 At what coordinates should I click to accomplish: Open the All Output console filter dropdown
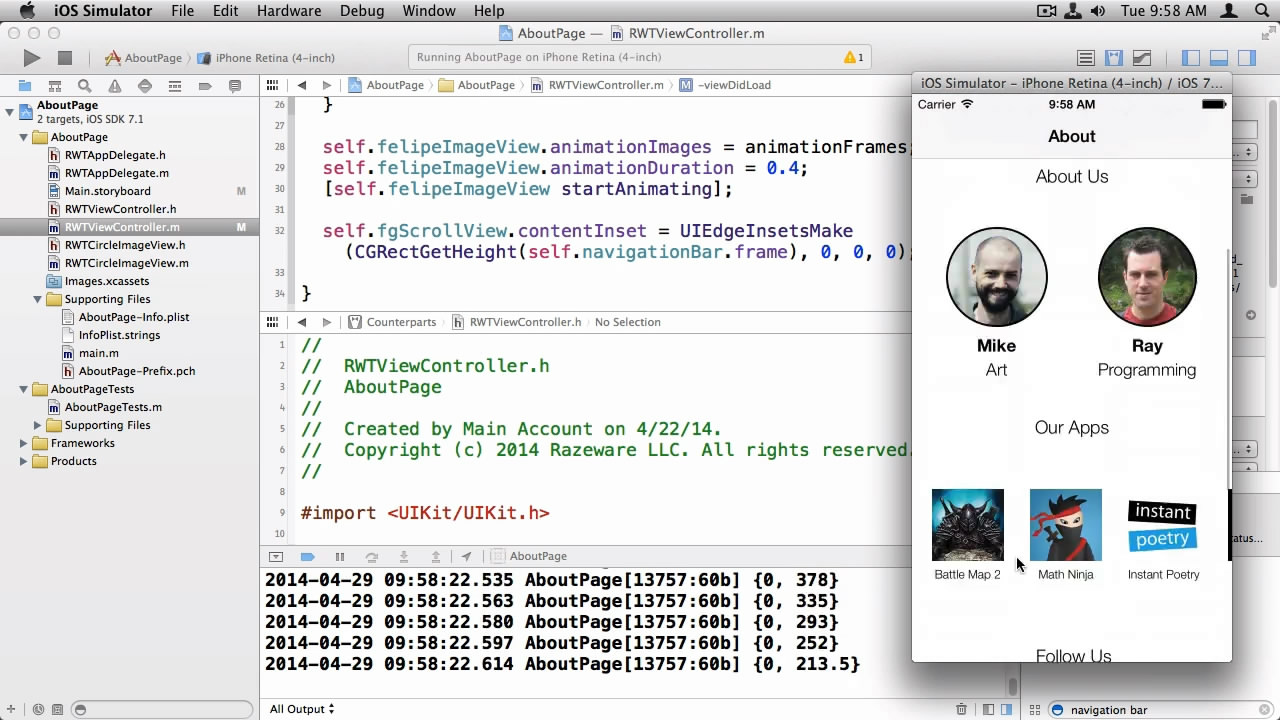302,709
